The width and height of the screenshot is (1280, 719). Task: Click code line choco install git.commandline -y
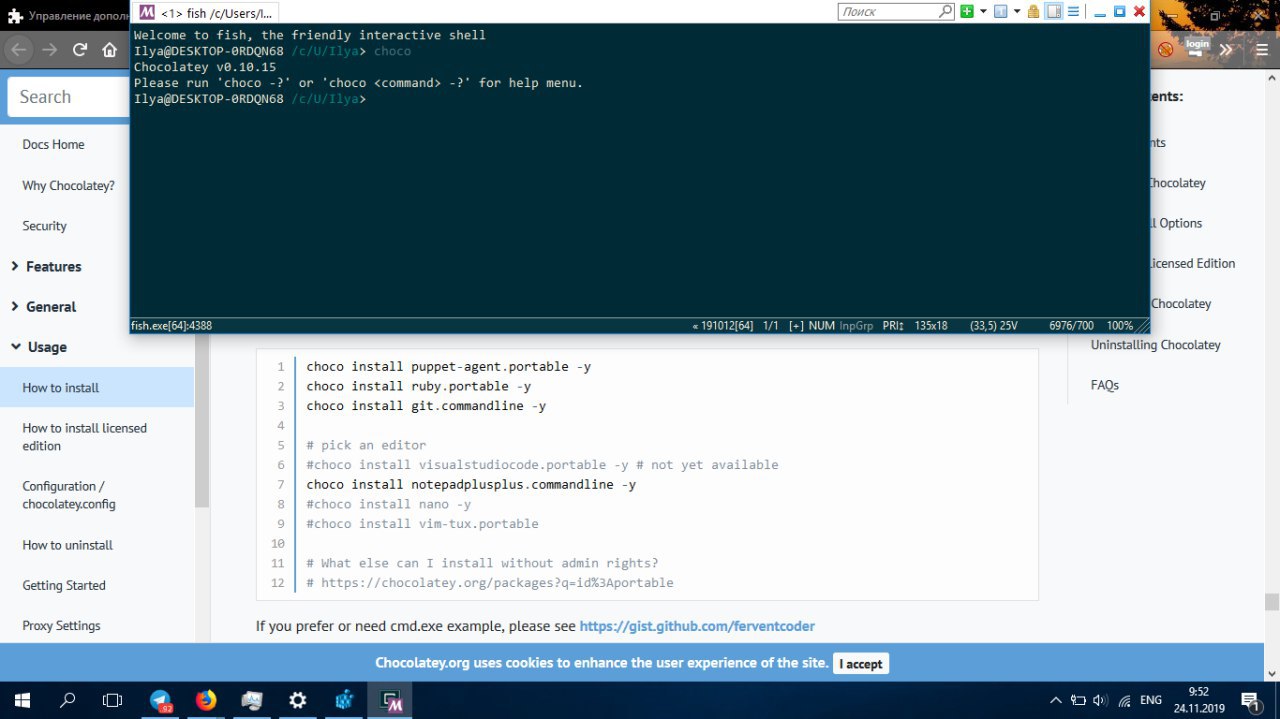(426, 406)
